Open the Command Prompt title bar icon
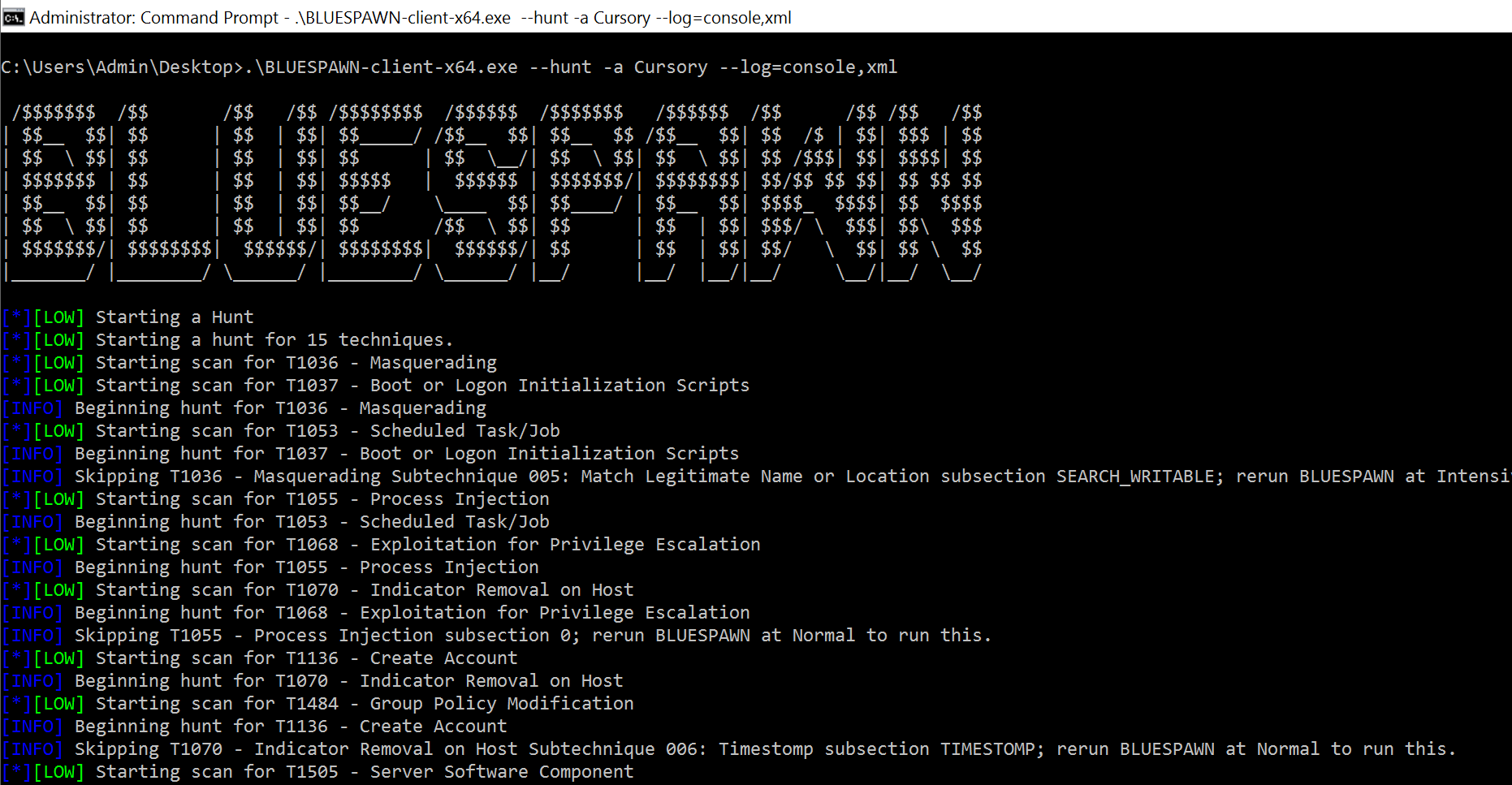The height and width of the screenshot is (785, 1512). pyautogui.click(x=14, y=17)
